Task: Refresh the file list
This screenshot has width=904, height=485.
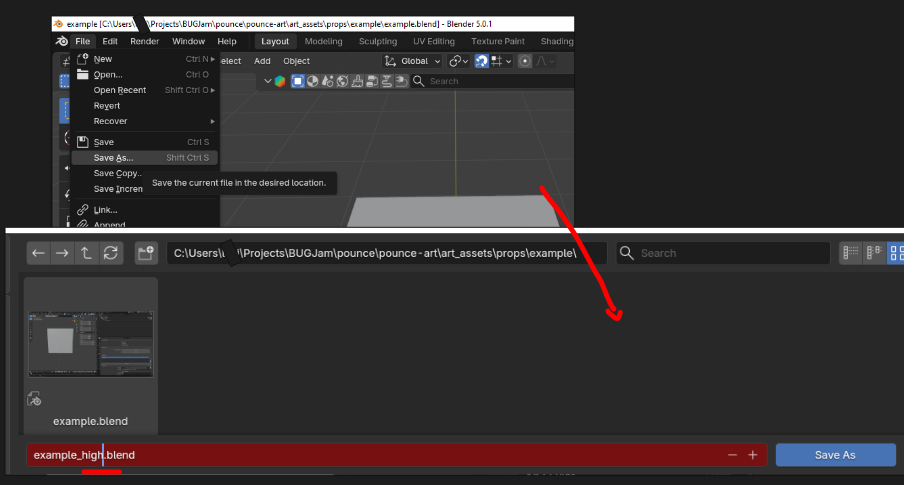Action: [111, 253]
